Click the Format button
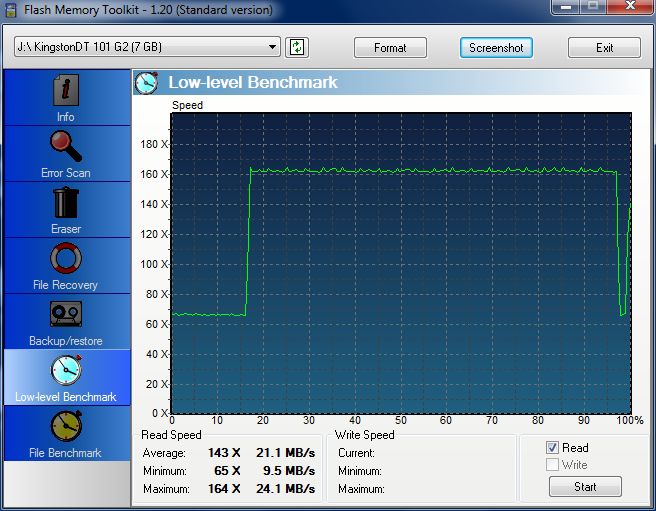Screen dimensions: 656x511 (390, 48)
